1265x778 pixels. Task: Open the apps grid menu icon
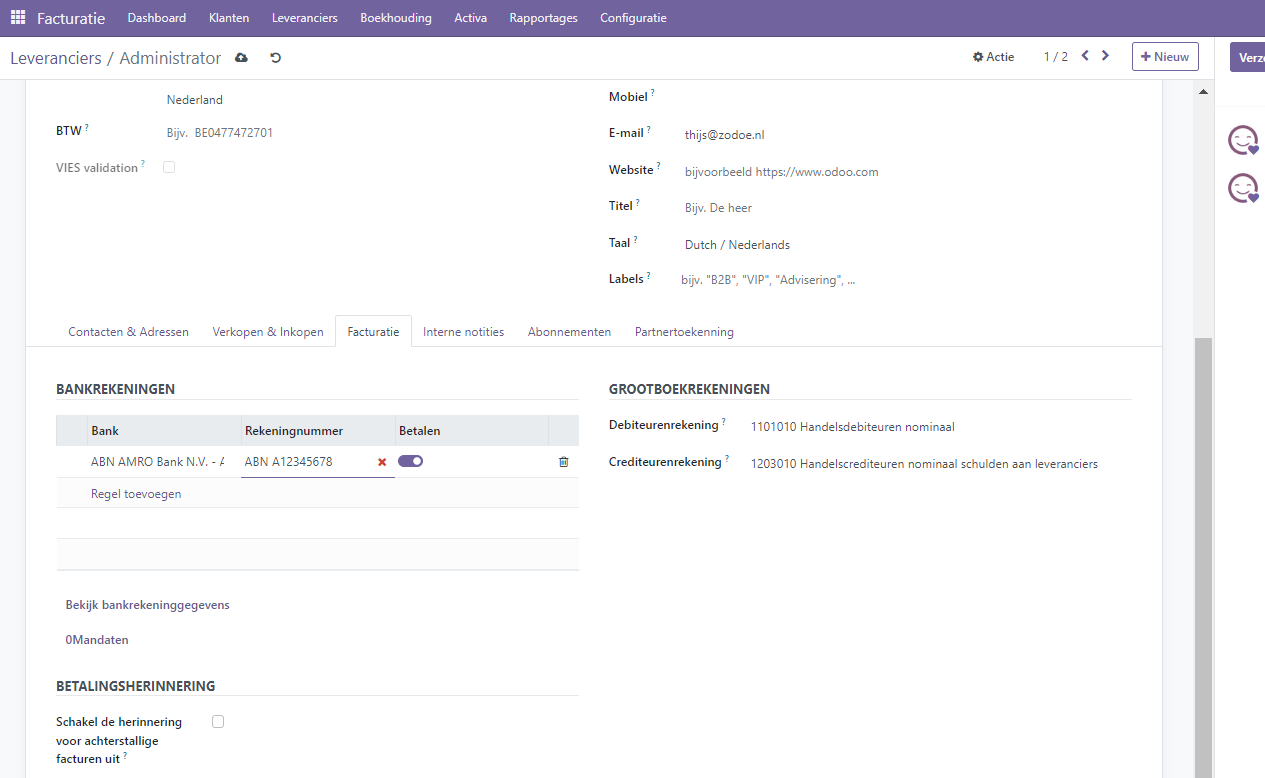coord(18,18)
